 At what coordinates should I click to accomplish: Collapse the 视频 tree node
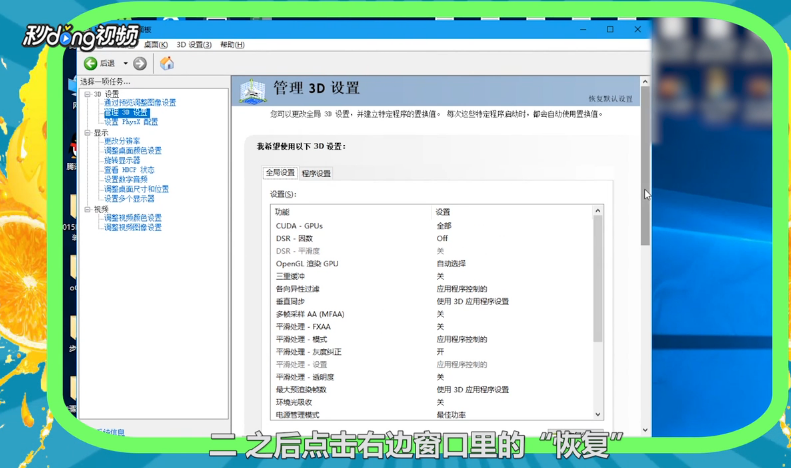(87, 209)
